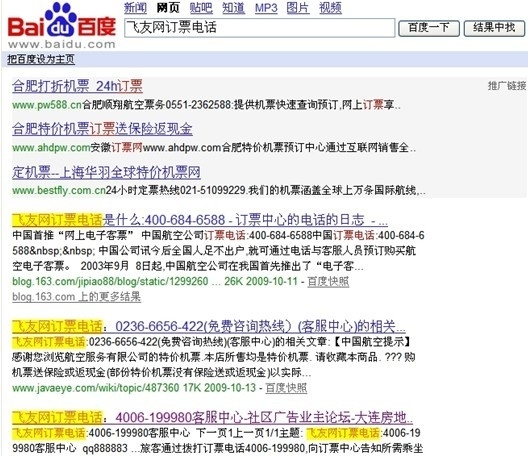Select the 网页 search tab
528x456 pixels.
point(168,7)
